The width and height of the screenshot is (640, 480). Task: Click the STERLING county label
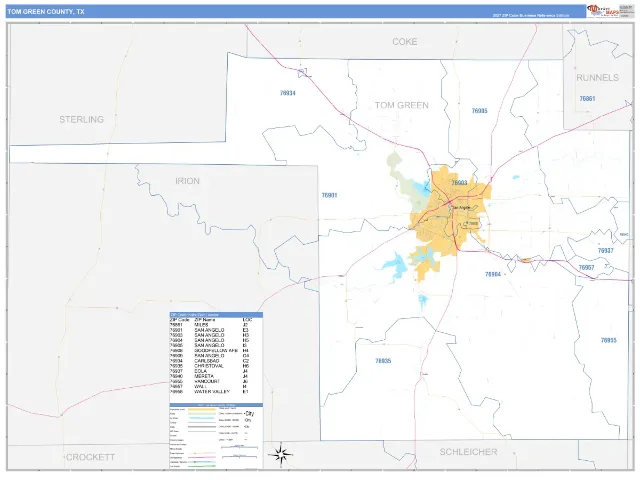click(82, 120)
